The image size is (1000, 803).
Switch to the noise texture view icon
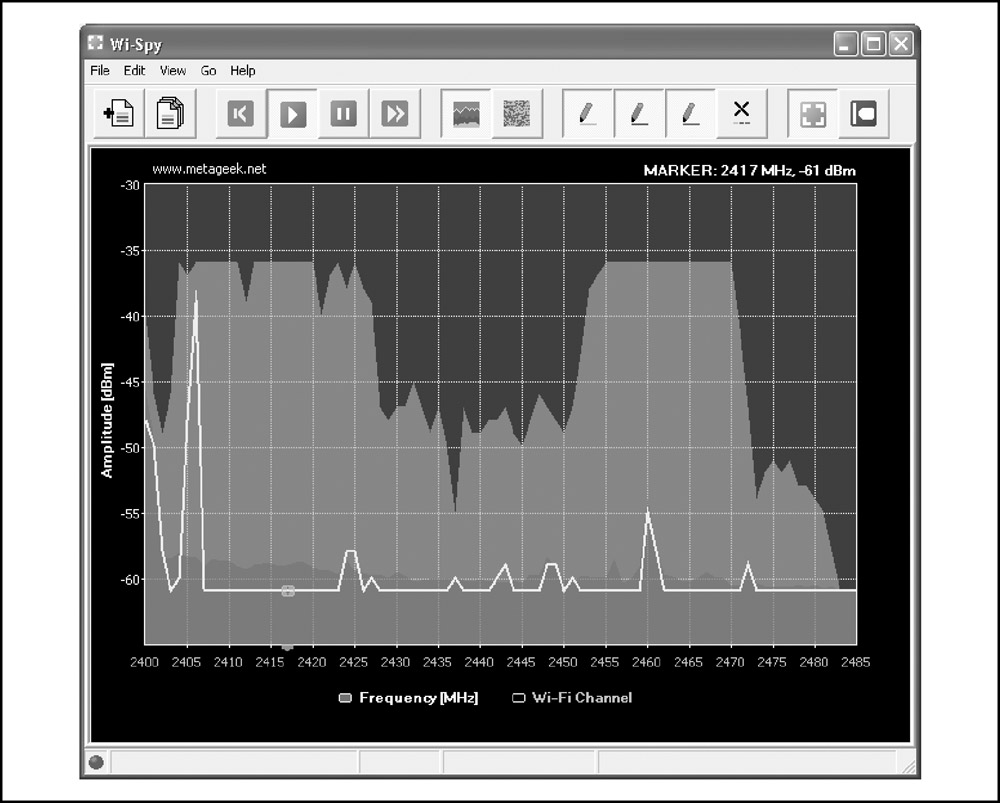pos(517,114)
